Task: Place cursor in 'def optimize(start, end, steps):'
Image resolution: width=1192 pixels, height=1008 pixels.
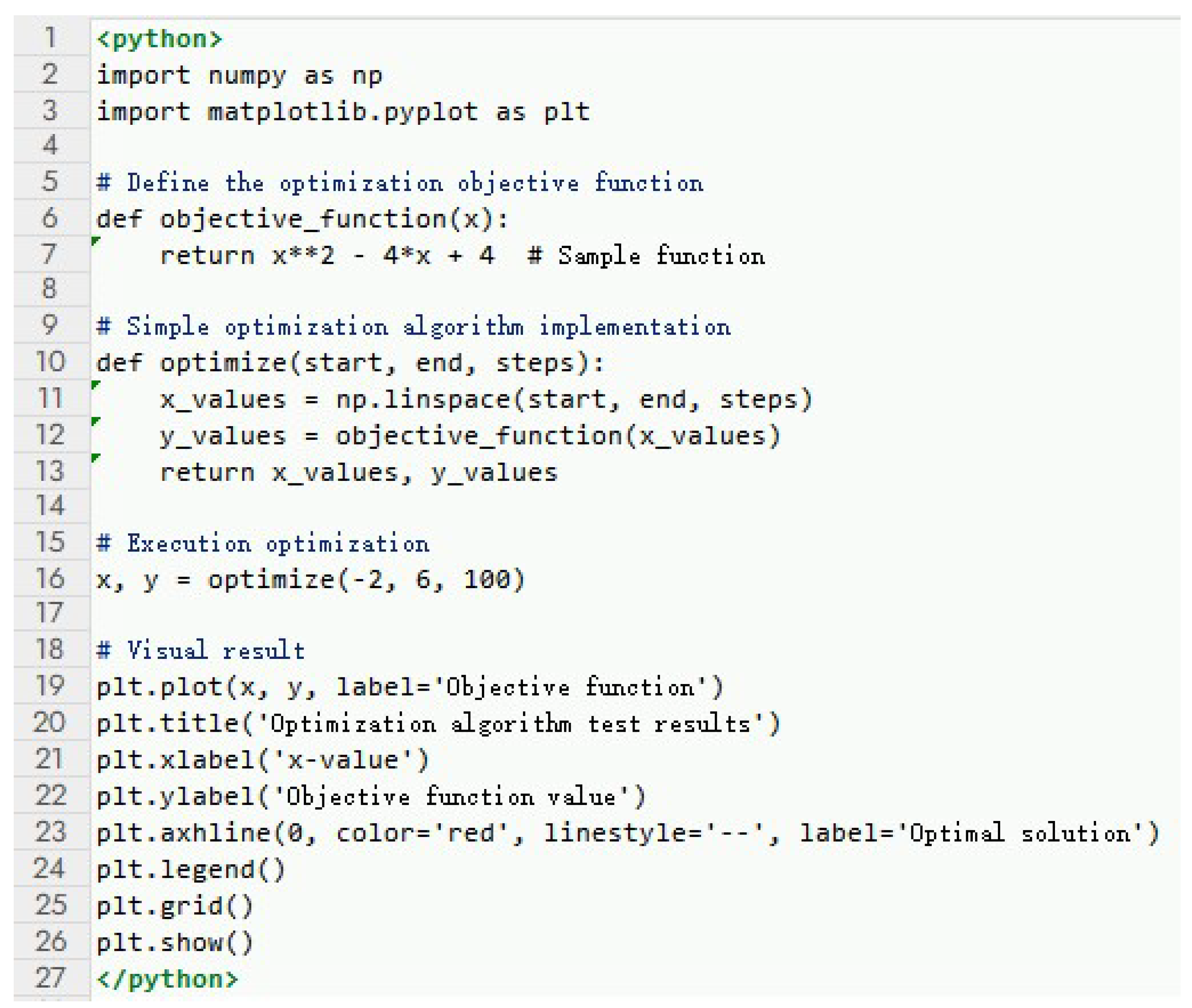Action: tap(350, 364)
